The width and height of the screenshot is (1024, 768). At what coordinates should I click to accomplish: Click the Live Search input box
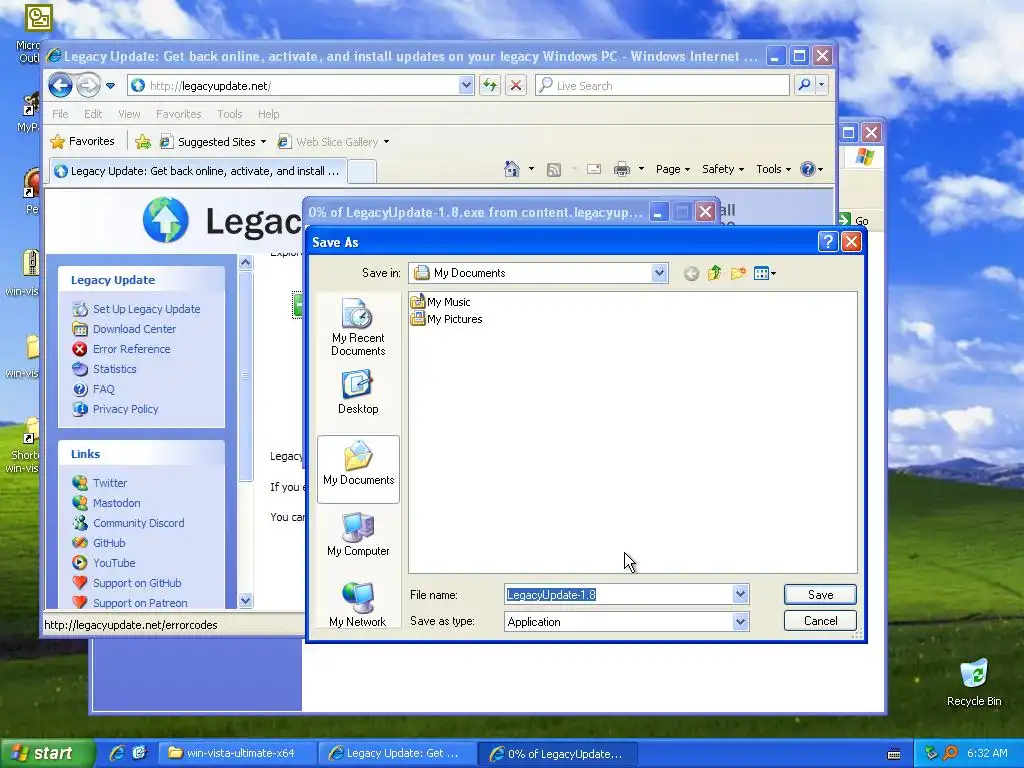click(x=663, y=86)
